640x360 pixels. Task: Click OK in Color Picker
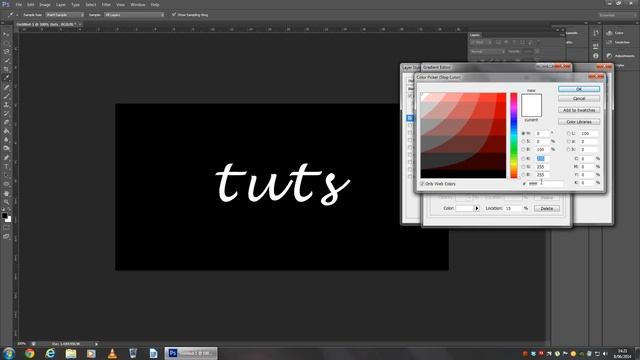579,89
